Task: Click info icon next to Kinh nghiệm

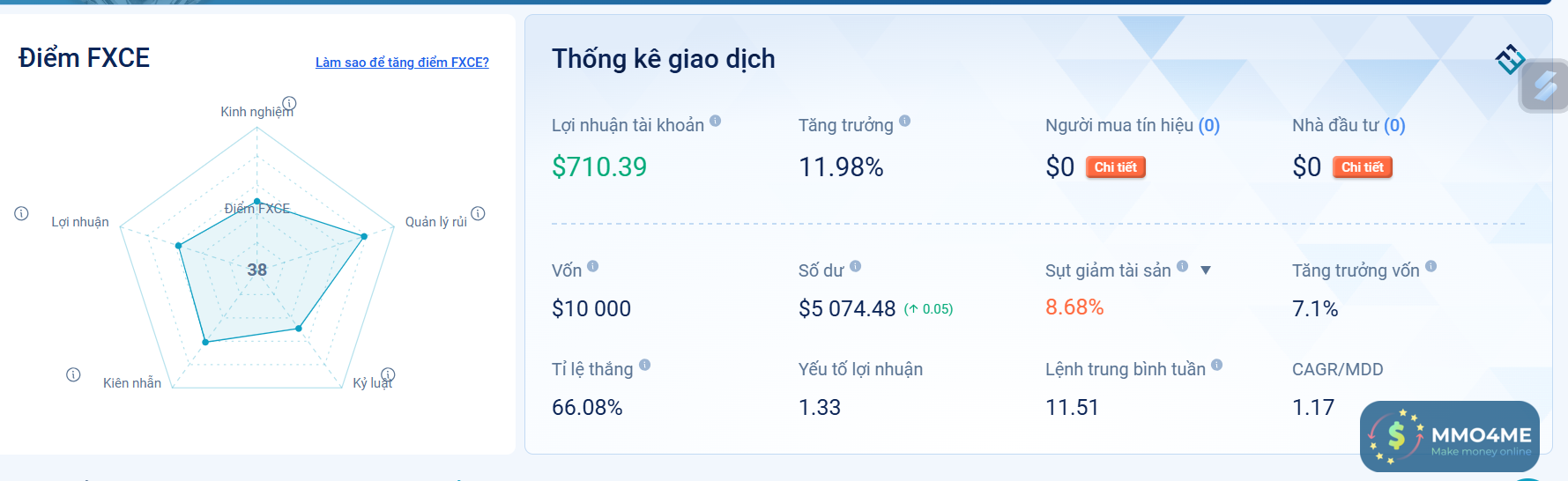Action: pos(289,103)
